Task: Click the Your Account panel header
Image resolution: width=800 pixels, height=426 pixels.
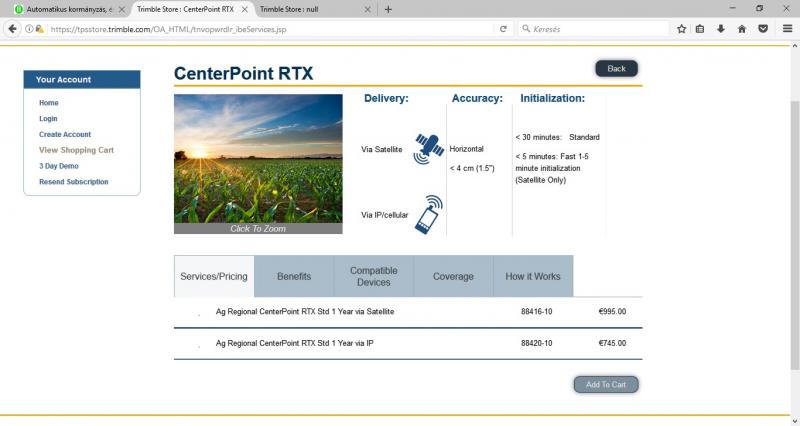Action: 82,80
